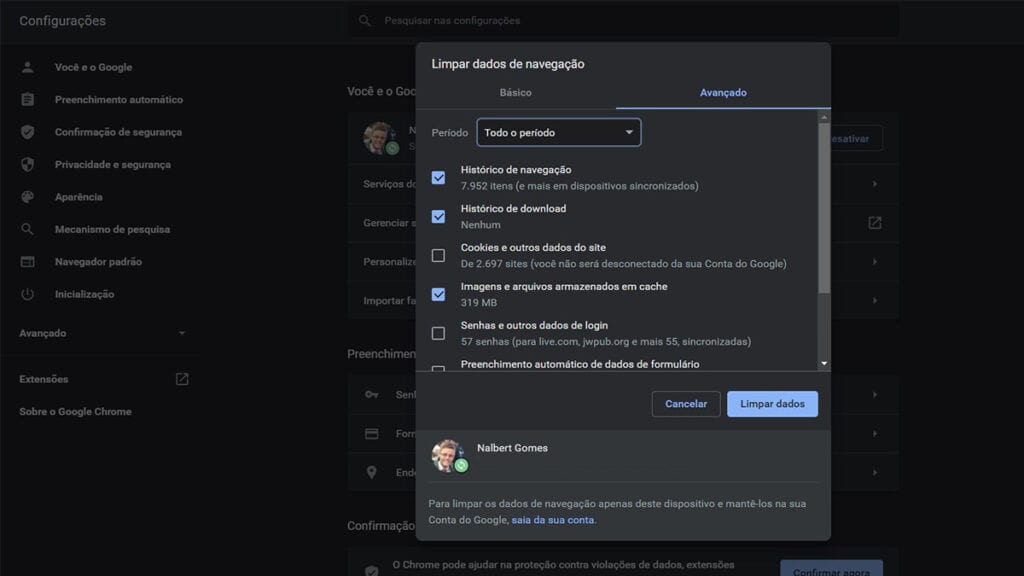Click the Pesquisar nas configurações search field
Image resolution: width=1024 pixels, height=576 pixels.
click(x=623, y=21)
